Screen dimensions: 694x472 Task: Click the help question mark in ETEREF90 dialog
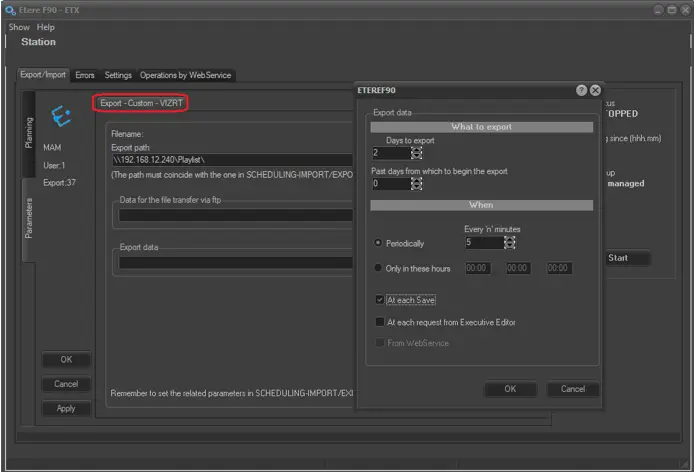click(581, 90)
